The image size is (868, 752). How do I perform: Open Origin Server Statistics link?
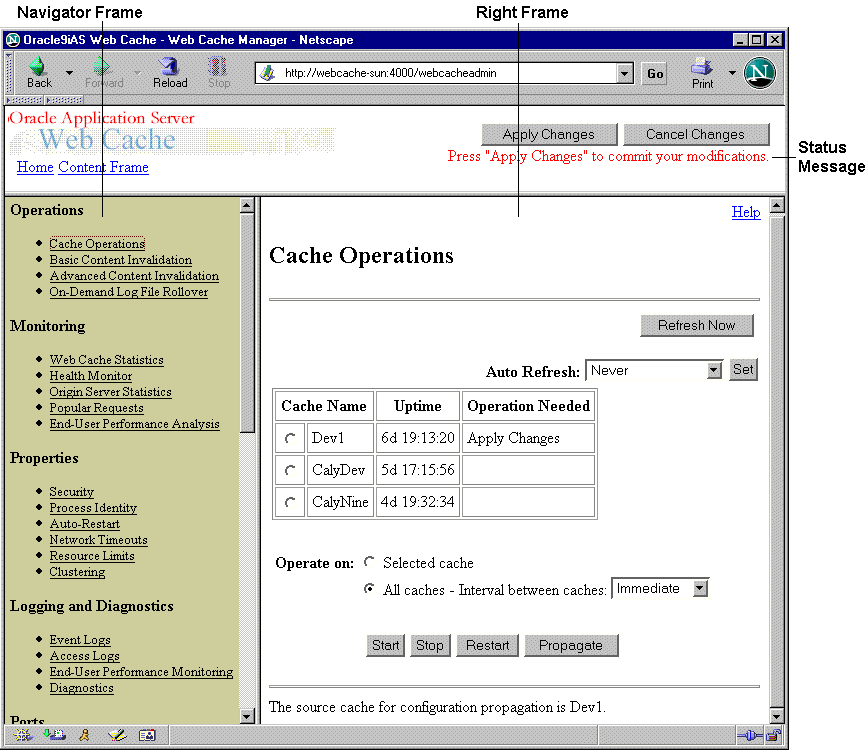pos(110,392)
